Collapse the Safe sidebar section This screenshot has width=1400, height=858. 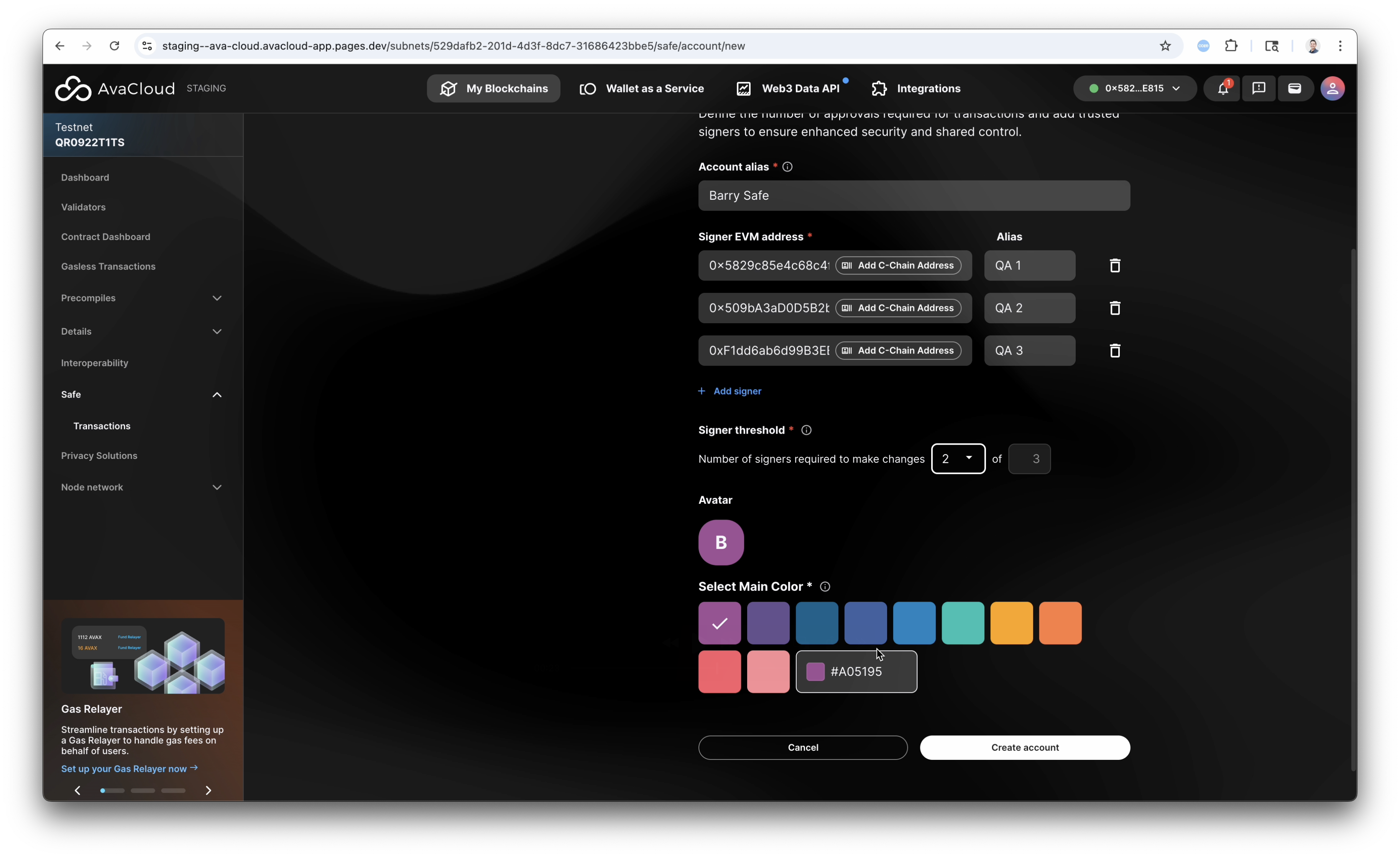(x=217, y=395)
